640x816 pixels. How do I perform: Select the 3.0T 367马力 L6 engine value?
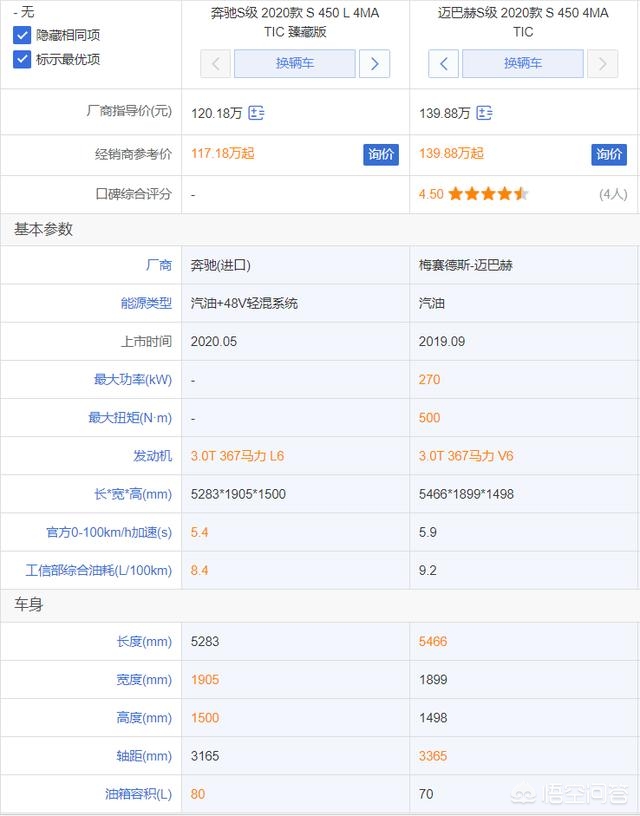coord(237,456)
